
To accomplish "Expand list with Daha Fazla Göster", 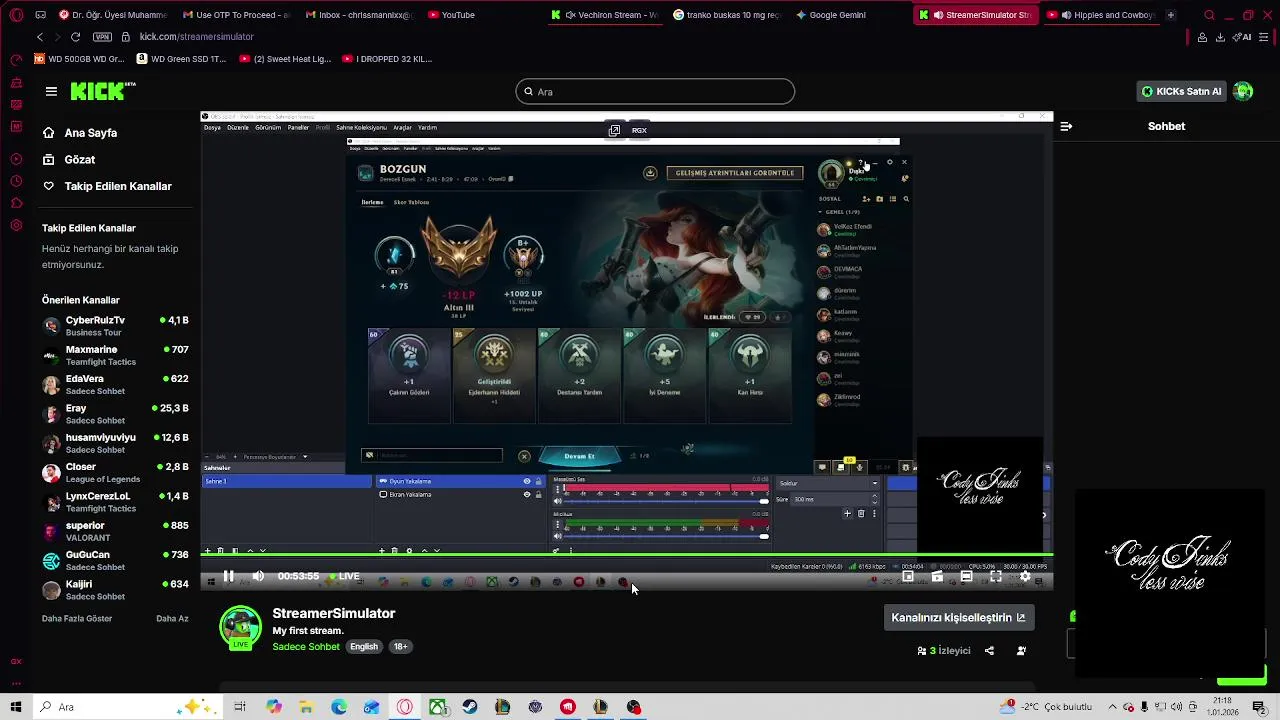I will pyautogui.click(x=77, y=619).
